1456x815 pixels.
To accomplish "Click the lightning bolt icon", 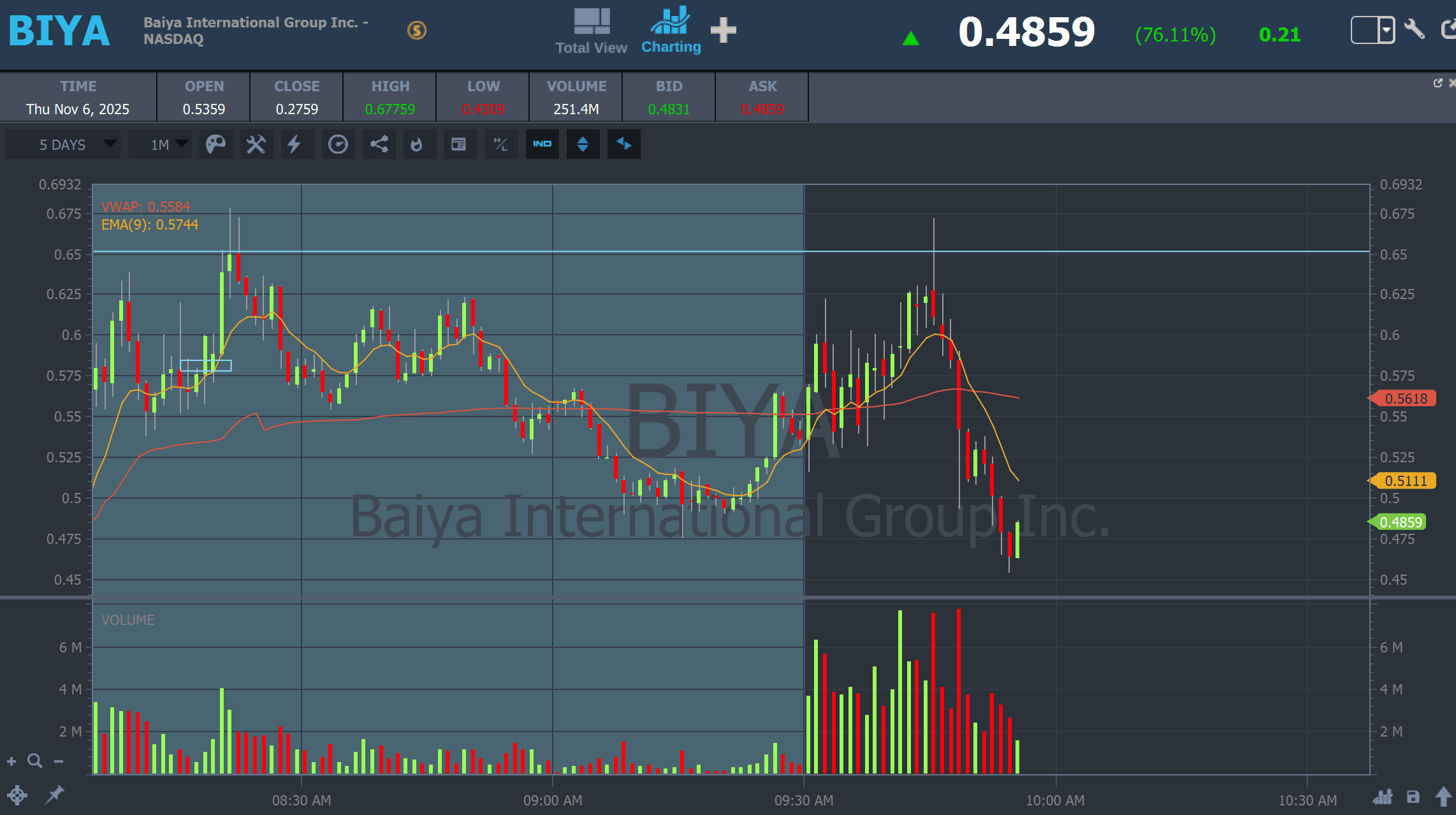I will click(x=294, y=144).
